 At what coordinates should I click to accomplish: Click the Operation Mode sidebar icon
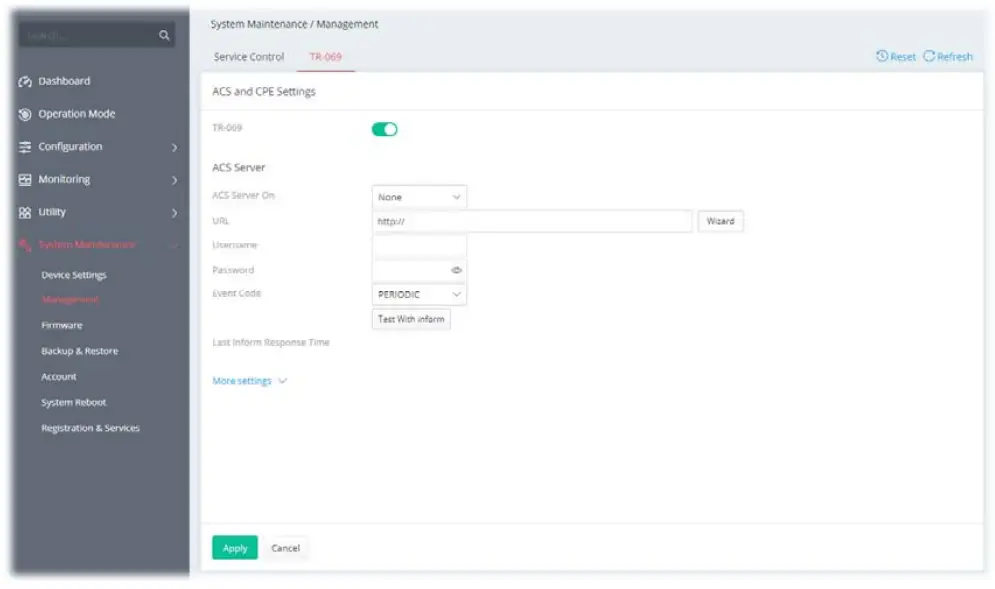[x=26, y=114]
